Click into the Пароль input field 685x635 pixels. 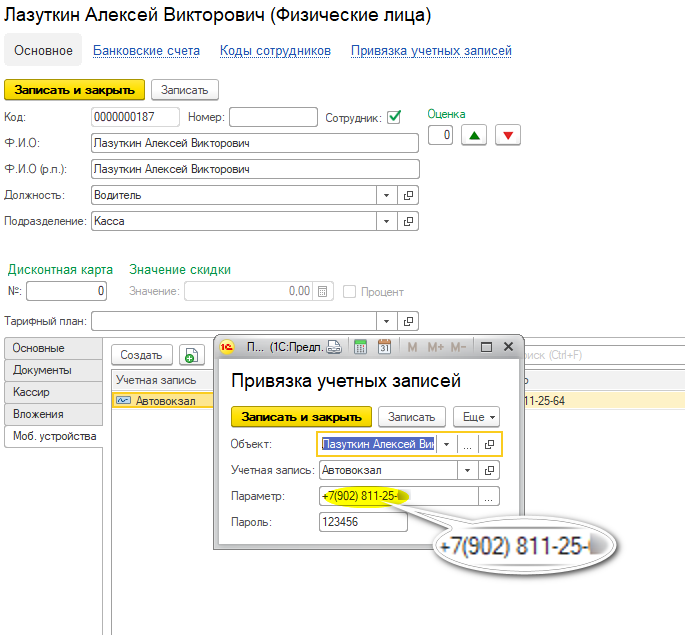click(363, 521)
